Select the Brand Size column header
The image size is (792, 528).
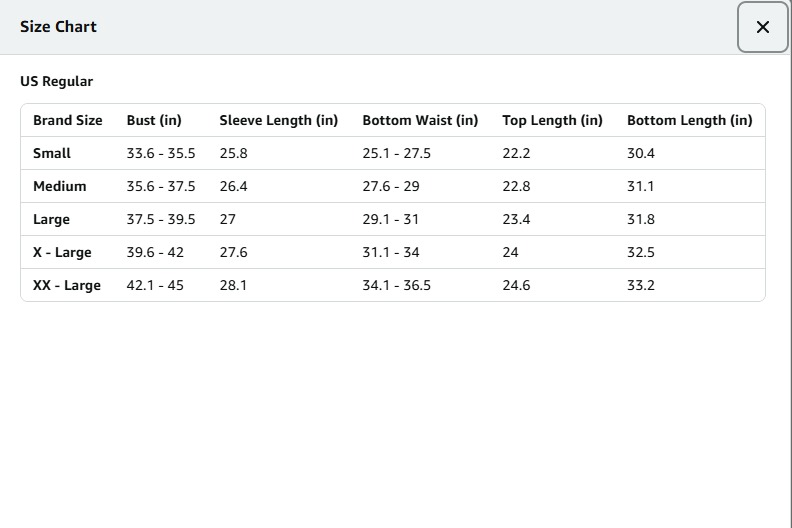coord(67,120)
